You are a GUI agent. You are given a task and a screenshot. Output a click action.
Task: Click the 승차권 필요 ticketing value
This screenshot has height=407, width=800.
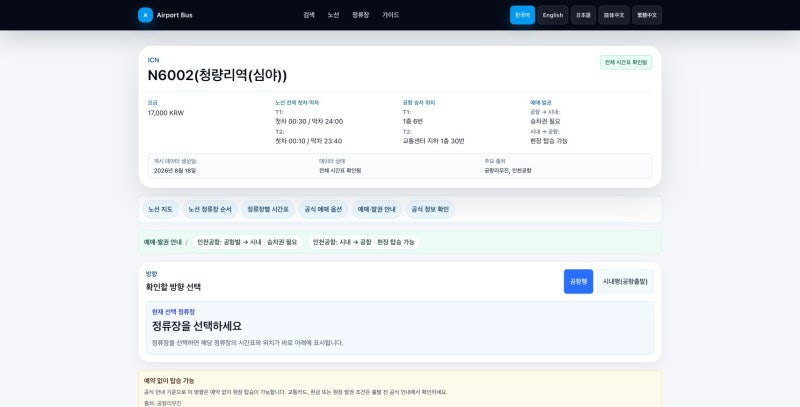click(x=545, y=122)
